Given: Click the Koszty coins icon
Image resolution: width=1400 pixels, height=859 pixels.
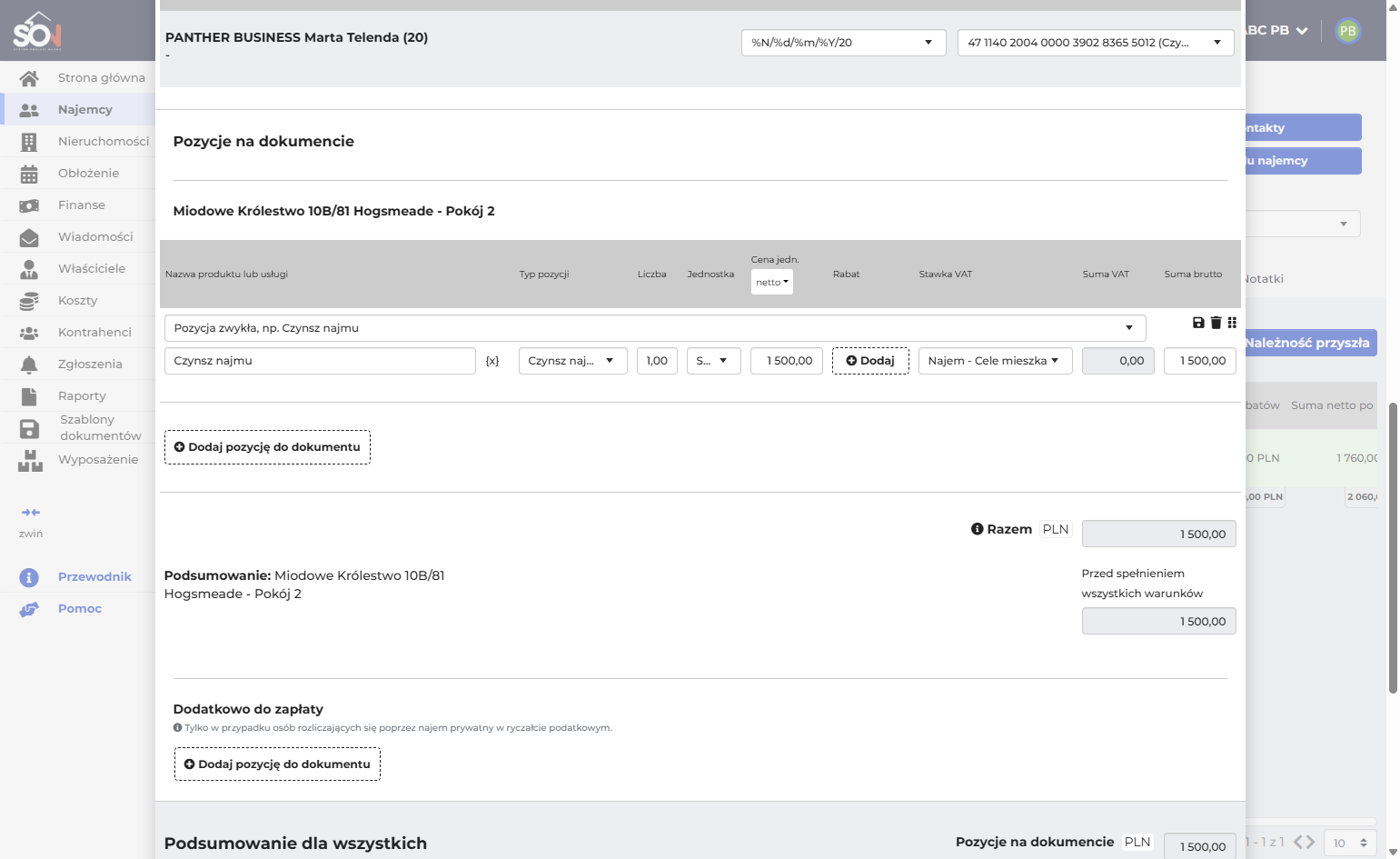Looking at the screenshot, I should pyautogui.click(x=29, y=301).
